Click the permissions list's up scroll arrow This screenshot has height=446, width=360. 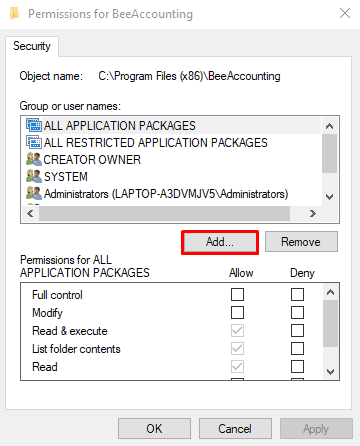[x=330, y=292]
